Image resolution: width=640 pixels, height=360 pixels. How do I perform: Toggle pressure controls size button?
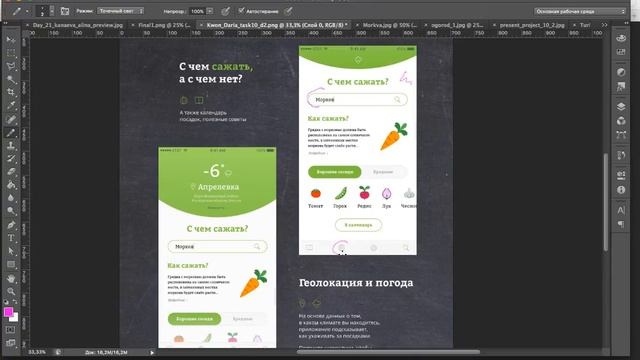pos(288,11)
